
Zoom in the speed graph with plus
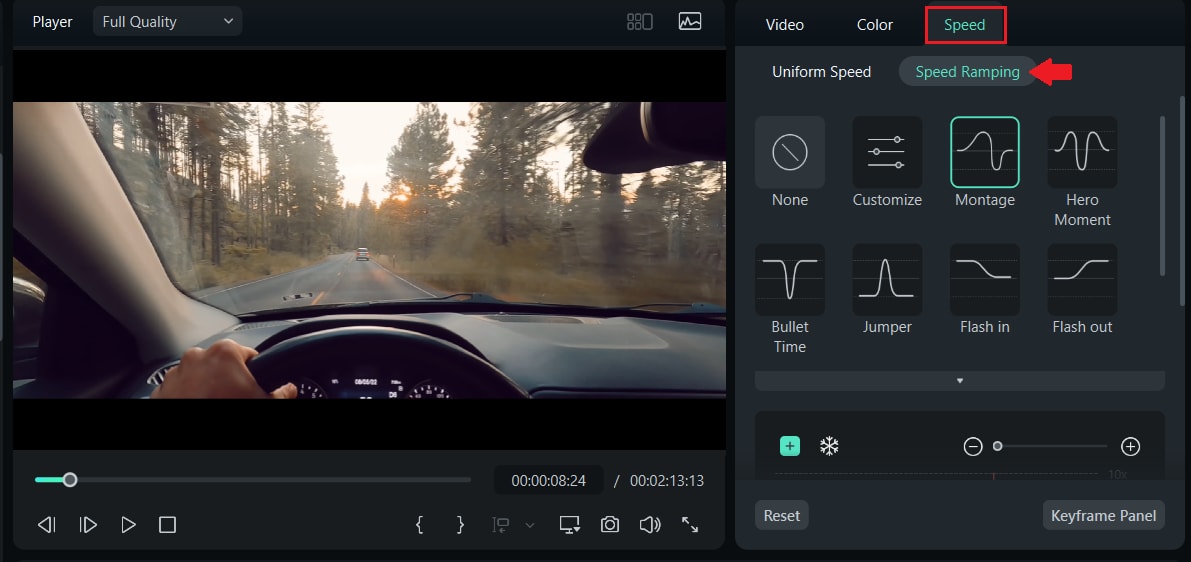(x=1130, y=447)
